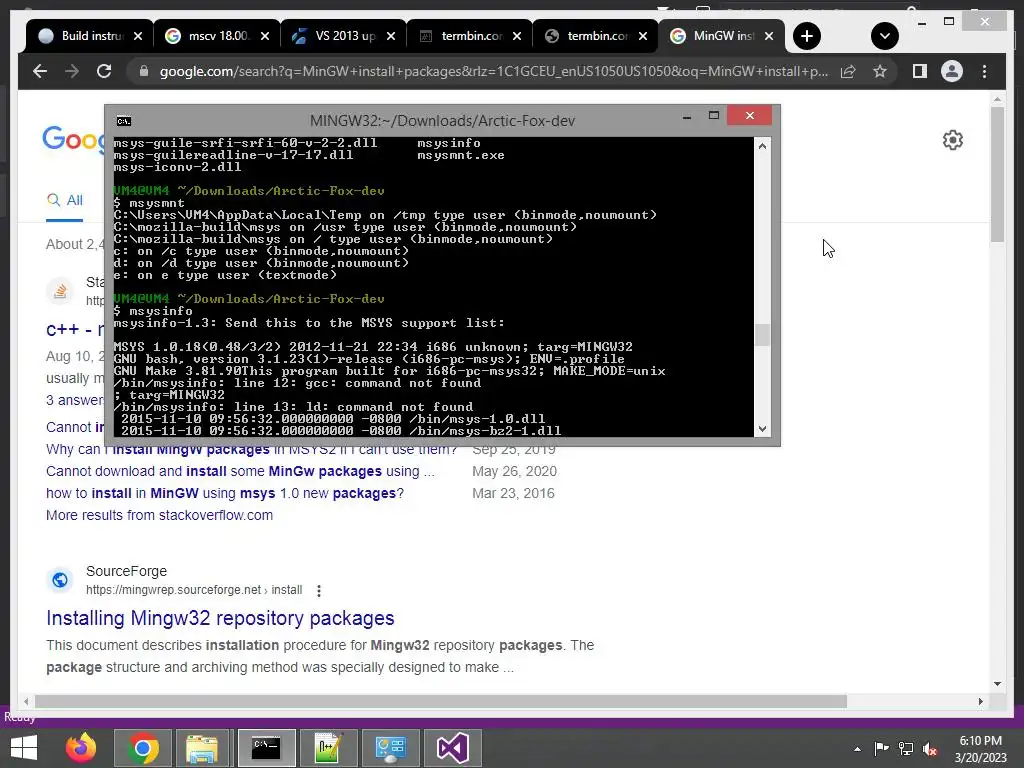Click up arrow in MINGW32 terminal scrollbar
Screen dimensions: 1024x768
pos(762,146)
